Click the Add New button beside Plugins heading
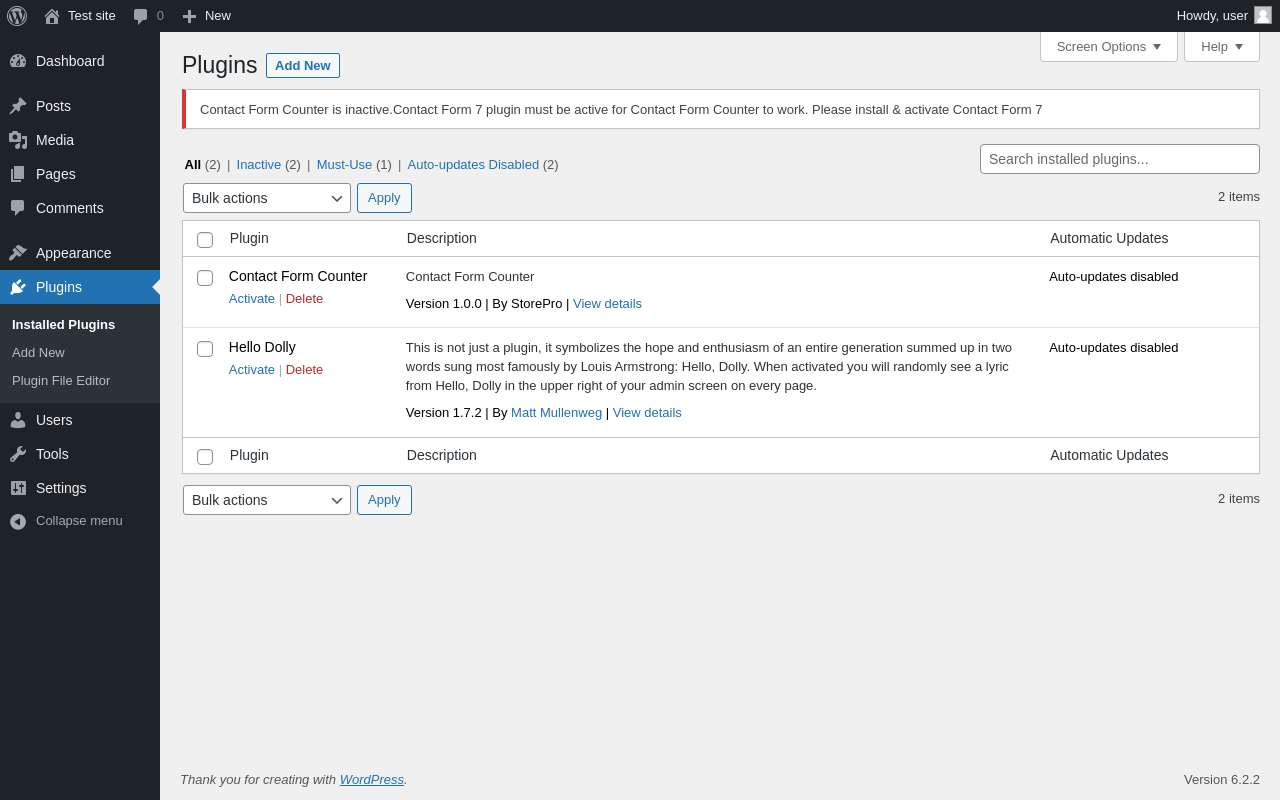The height and width of the screenshot is (800, 1280). 303,66
